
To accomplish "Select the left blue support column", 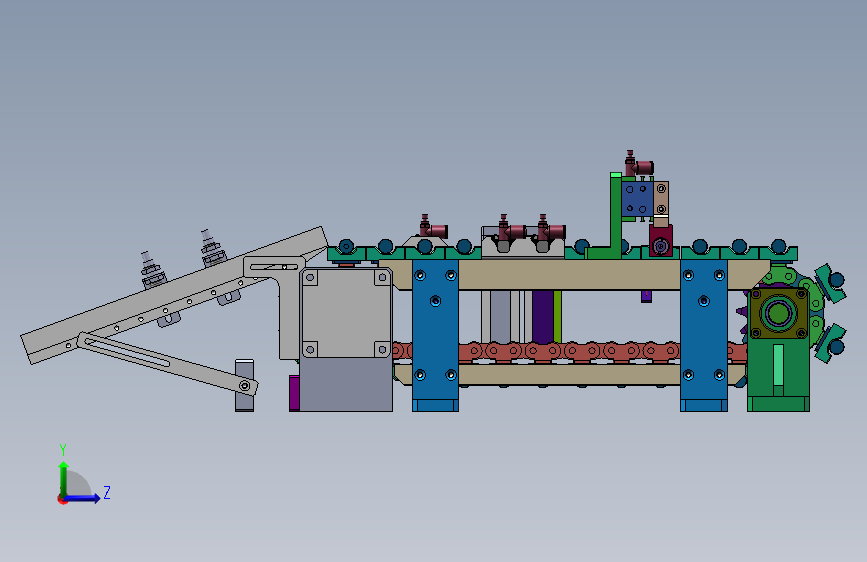I will click(x=435, y=335).
